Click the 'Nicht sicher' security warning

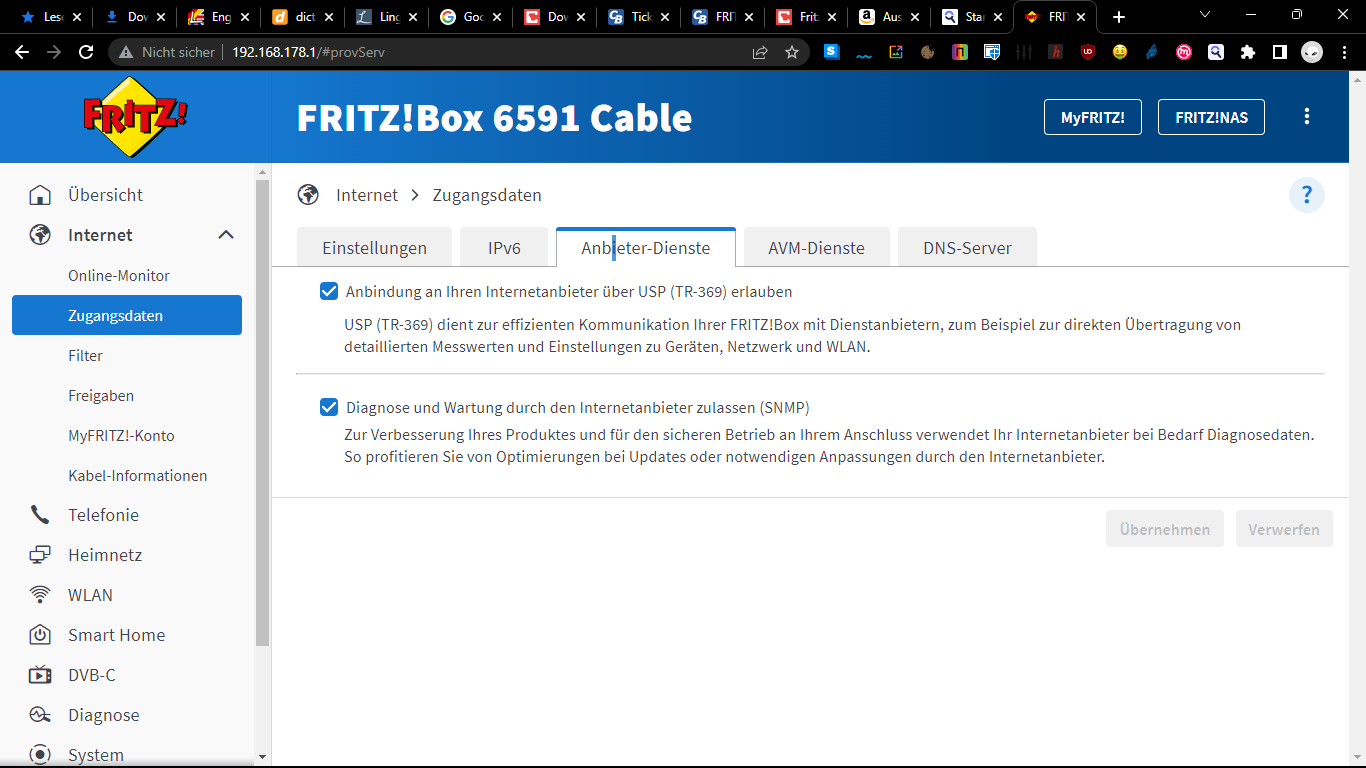[x=167, y=52]
